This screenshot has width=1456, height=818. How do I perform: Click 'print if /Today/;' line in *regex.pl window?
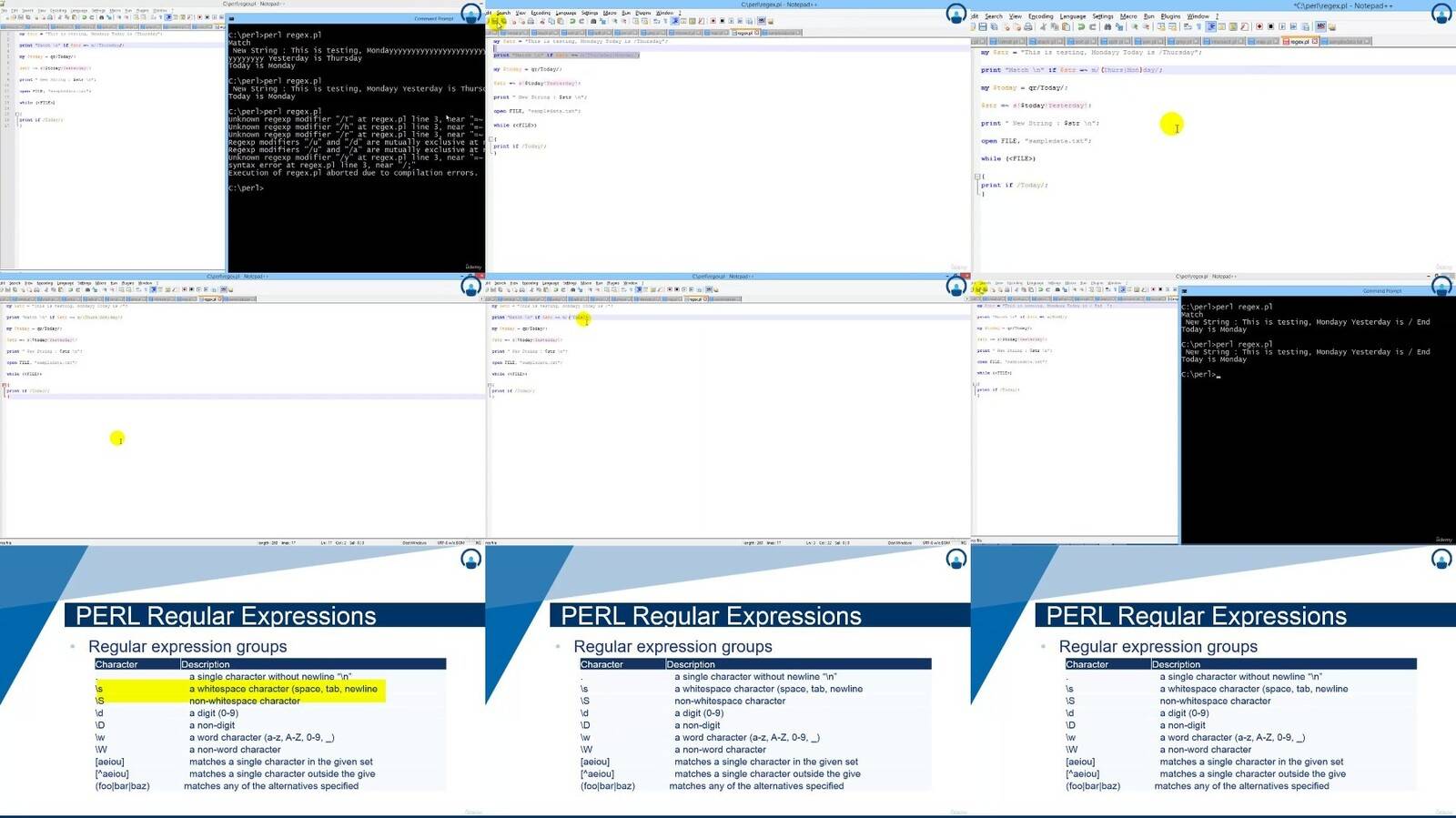click(x=1014, y=185)
